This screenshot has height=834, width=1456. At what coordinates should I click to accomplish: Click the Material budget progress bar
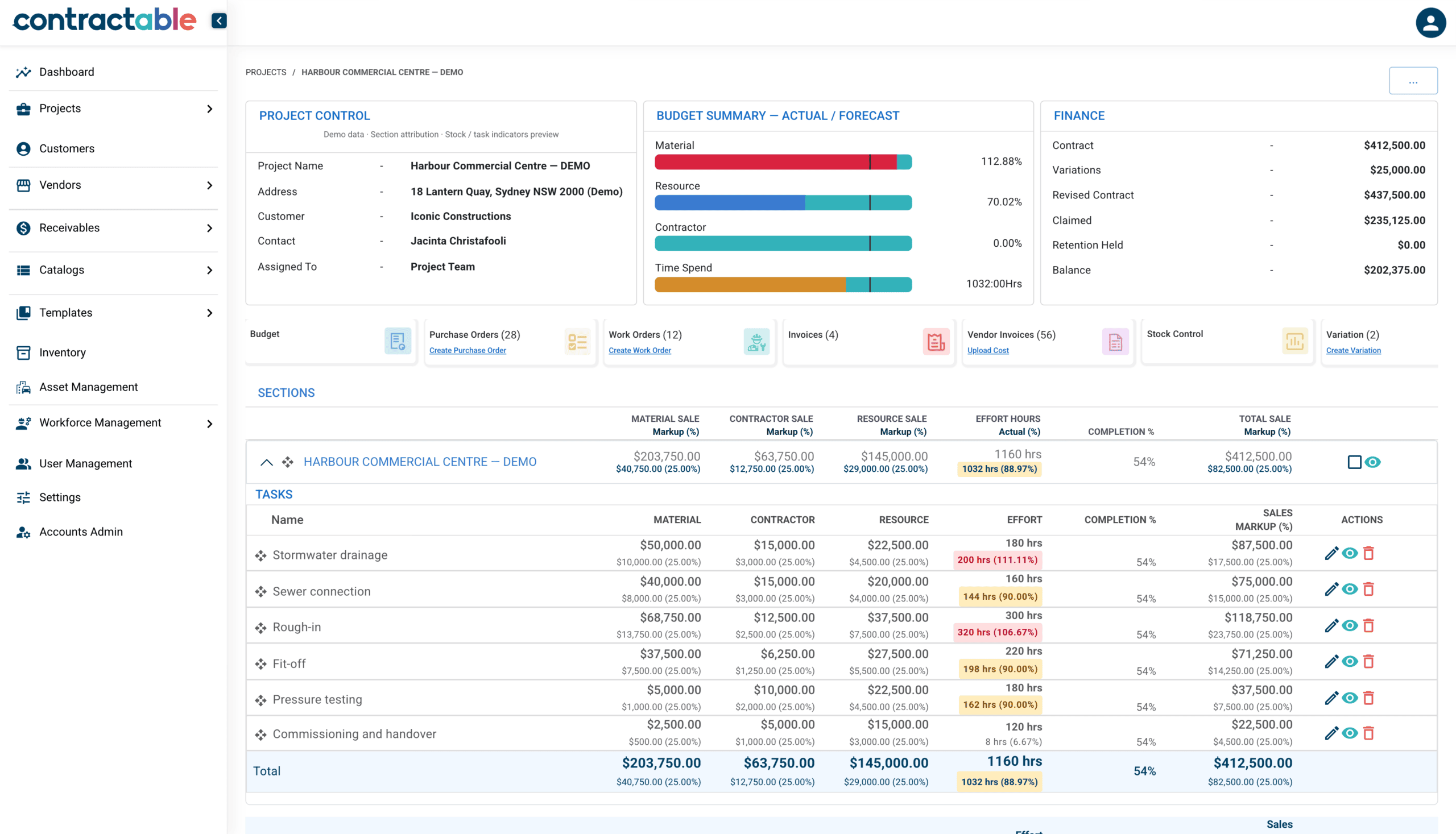[783, 162]
